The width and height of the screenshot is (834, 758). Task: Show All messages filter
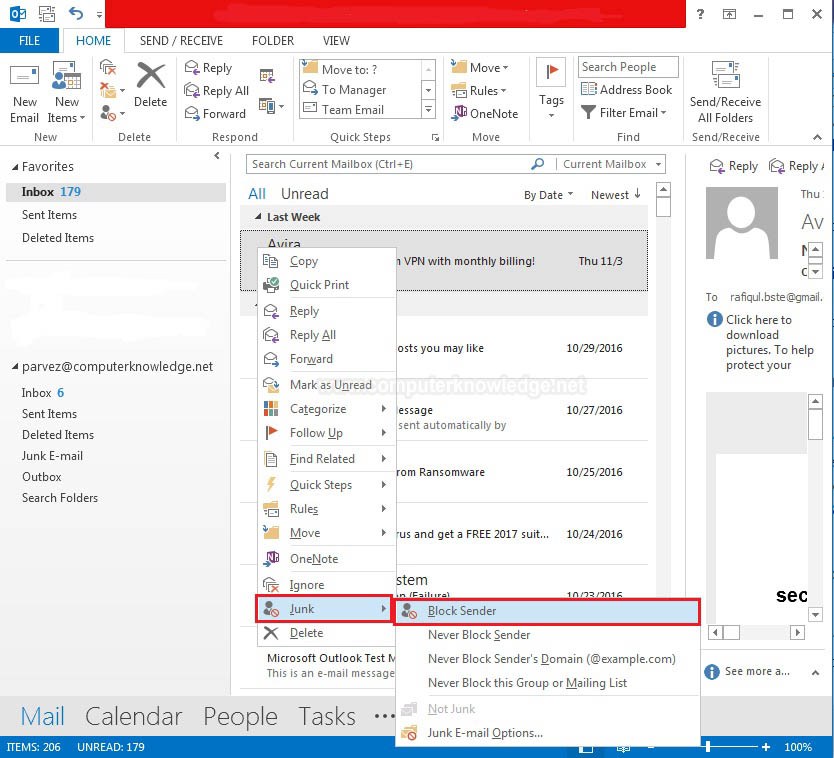[x=257, y=194]
